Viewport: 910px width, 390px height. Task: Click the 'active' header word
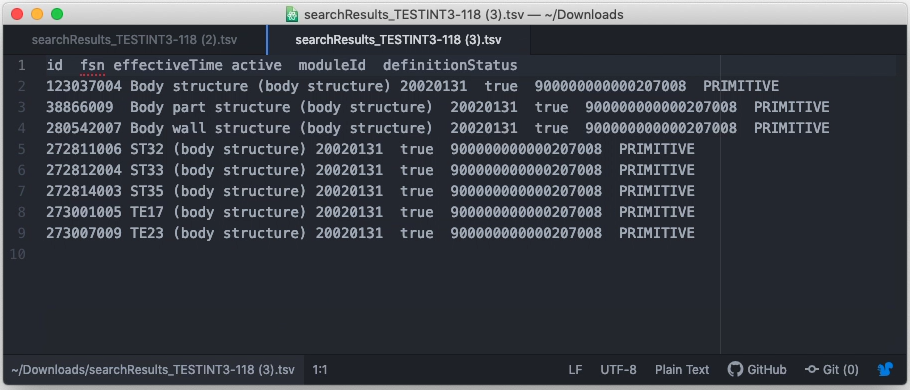point(257,66)
